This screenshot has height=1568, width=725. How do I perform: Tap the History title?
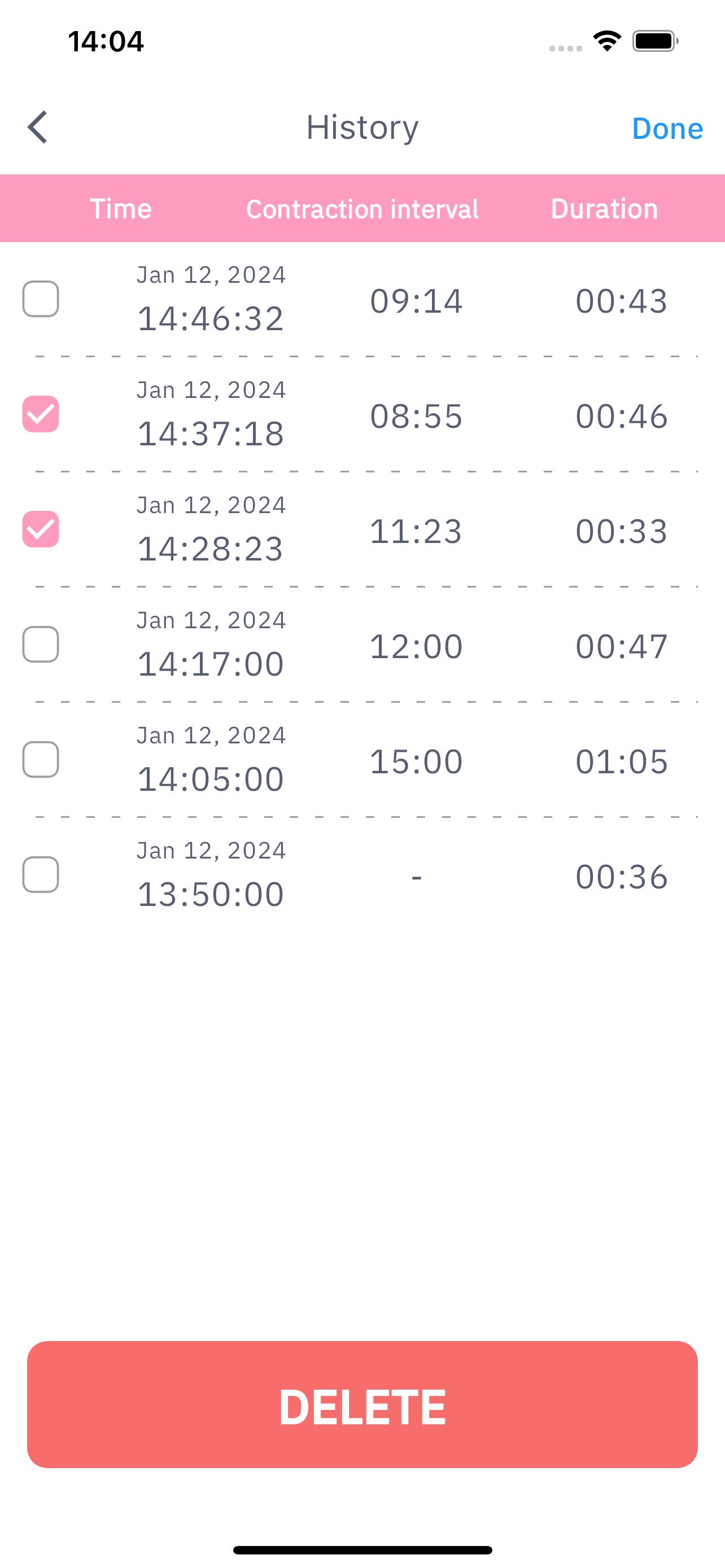[362, 127]
